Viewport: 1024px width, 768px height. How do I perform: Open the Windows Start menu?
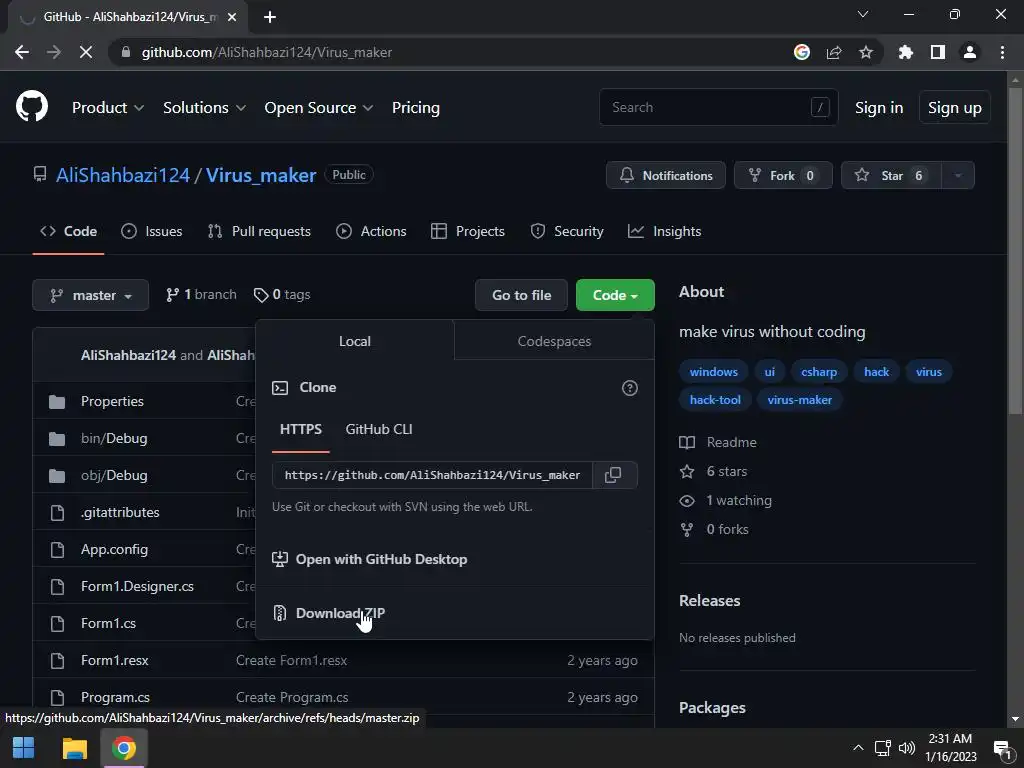[x=24, y=748]
